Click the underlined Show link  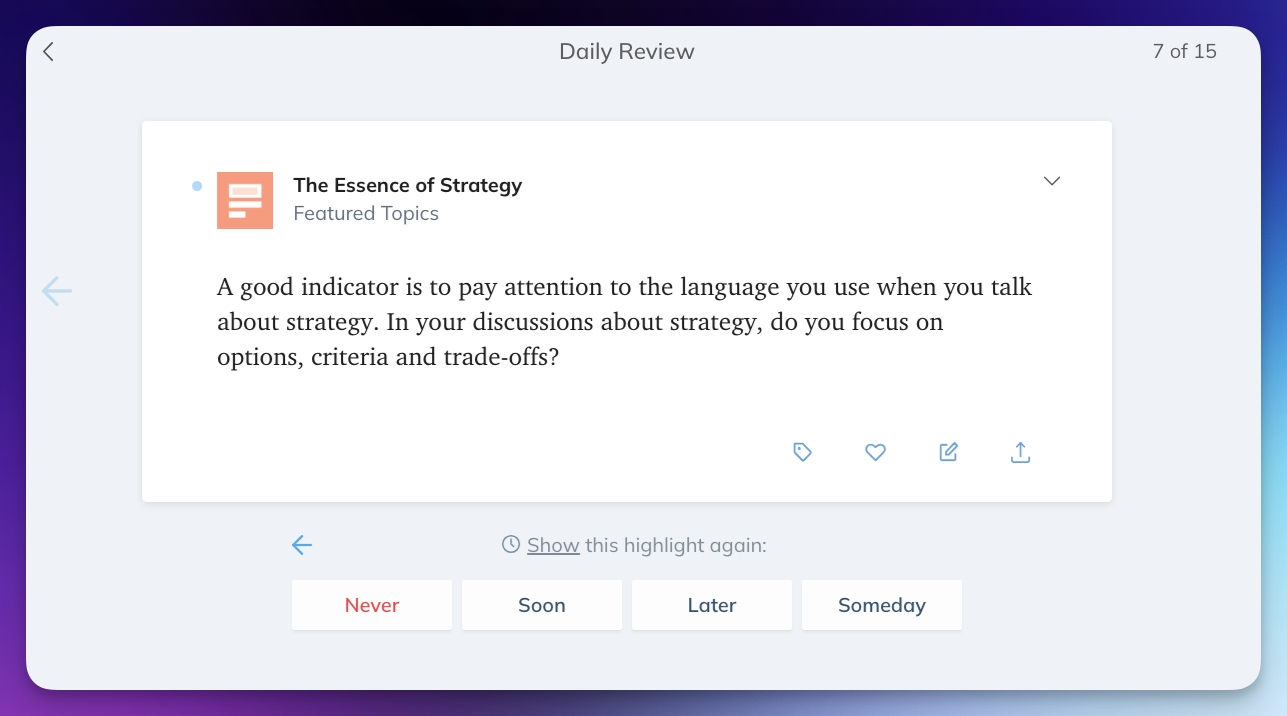pyautogui.click(x=553, y=545)
